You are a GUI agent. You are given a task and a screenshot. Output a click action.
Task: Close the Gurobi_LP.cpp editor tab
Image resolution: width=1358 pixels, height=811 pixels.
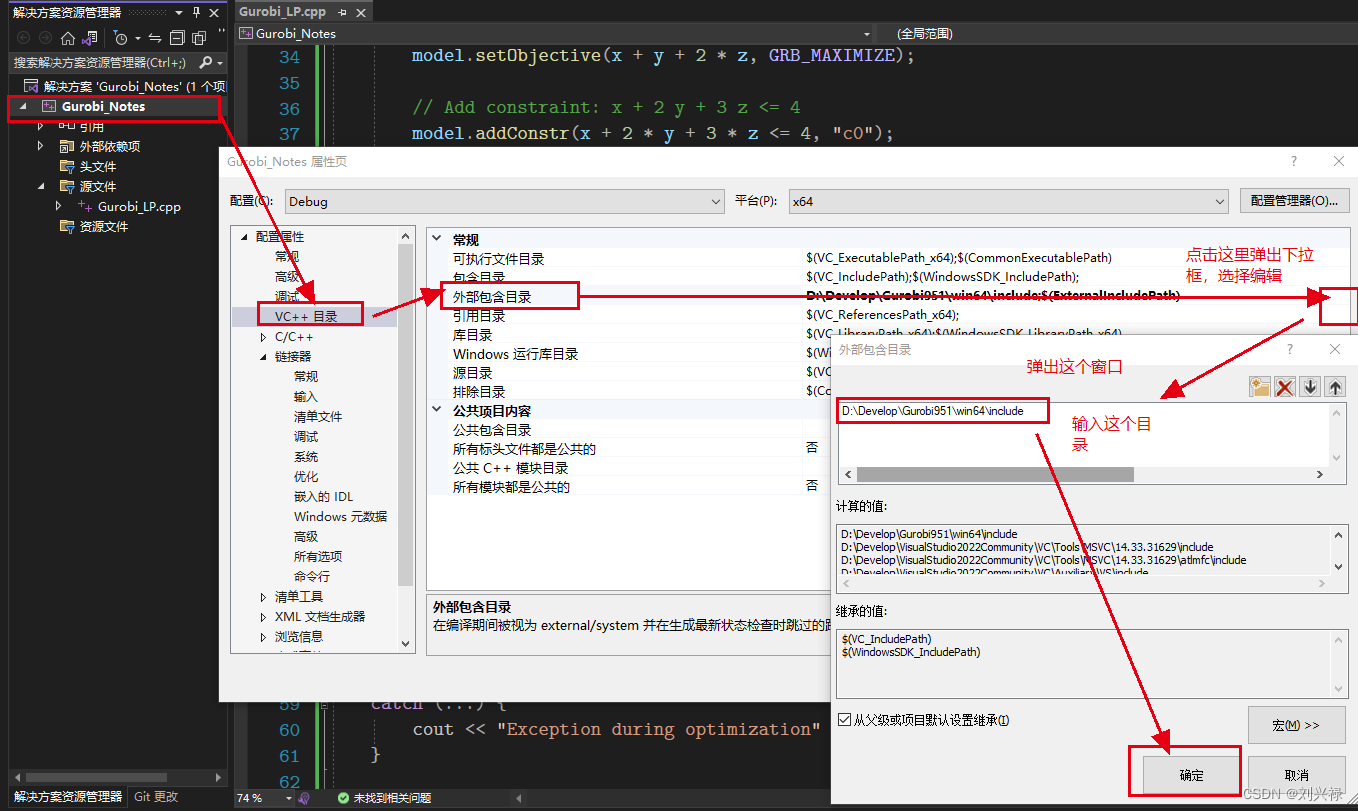pos(361,12)
